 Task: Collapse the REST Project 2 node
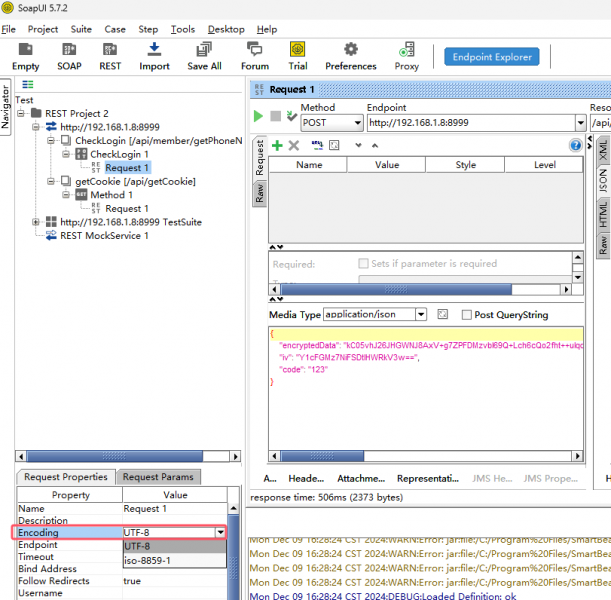pos(21,113)
